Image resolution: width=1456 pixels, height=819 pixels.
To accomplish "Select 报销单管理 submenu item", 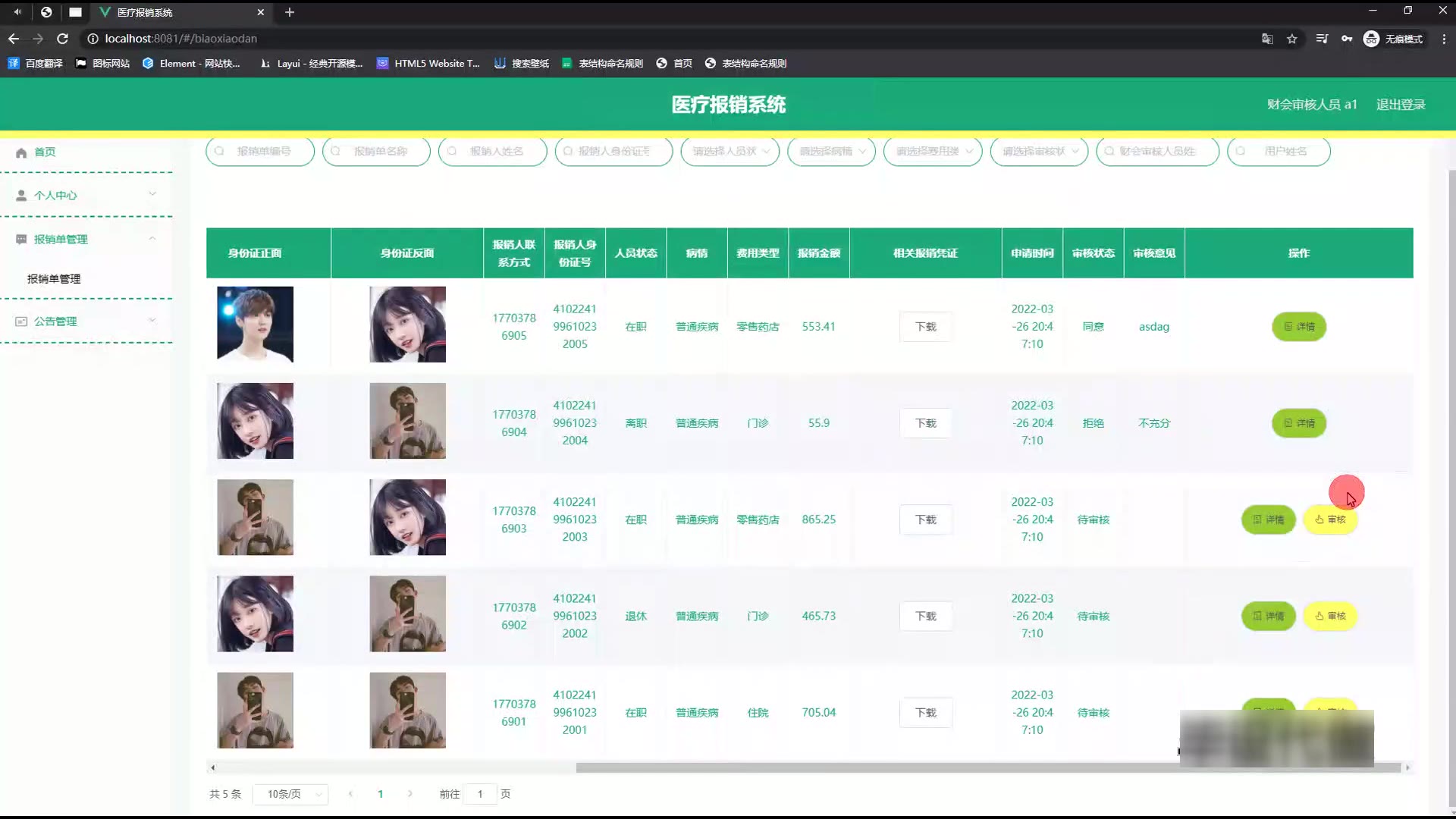I will (x=54, y=279).
